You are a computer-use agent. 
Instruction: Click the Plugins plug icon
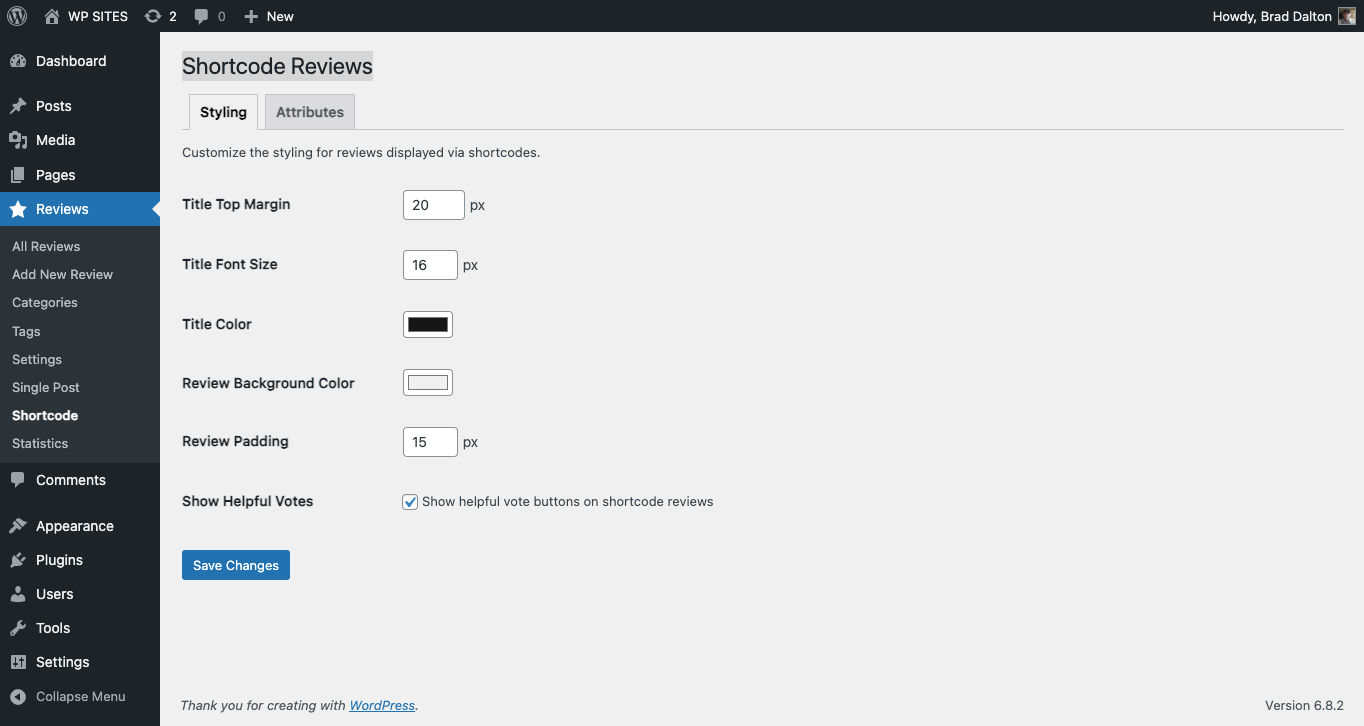click(x=18, y=560)
